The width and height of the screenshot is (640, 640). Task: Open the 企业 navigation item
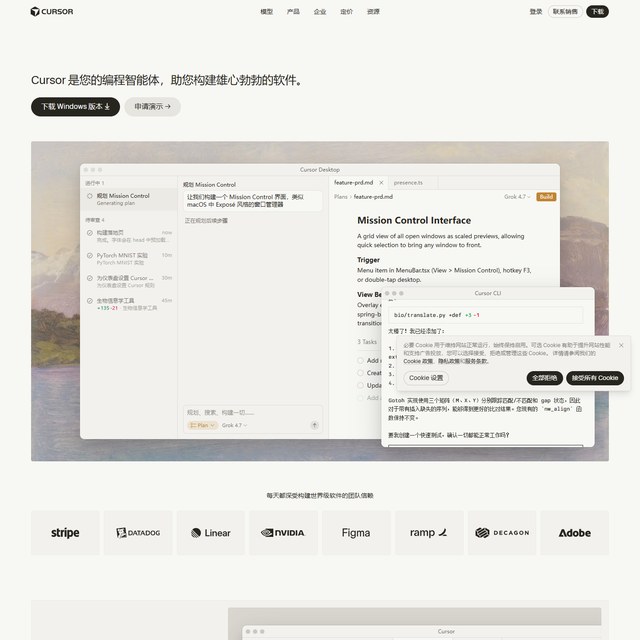pos(320,11)
